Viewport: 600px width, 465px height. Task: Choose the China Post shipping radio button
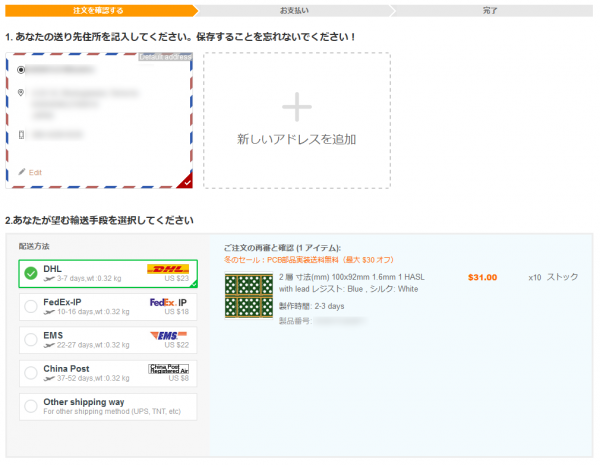point(31,373)
